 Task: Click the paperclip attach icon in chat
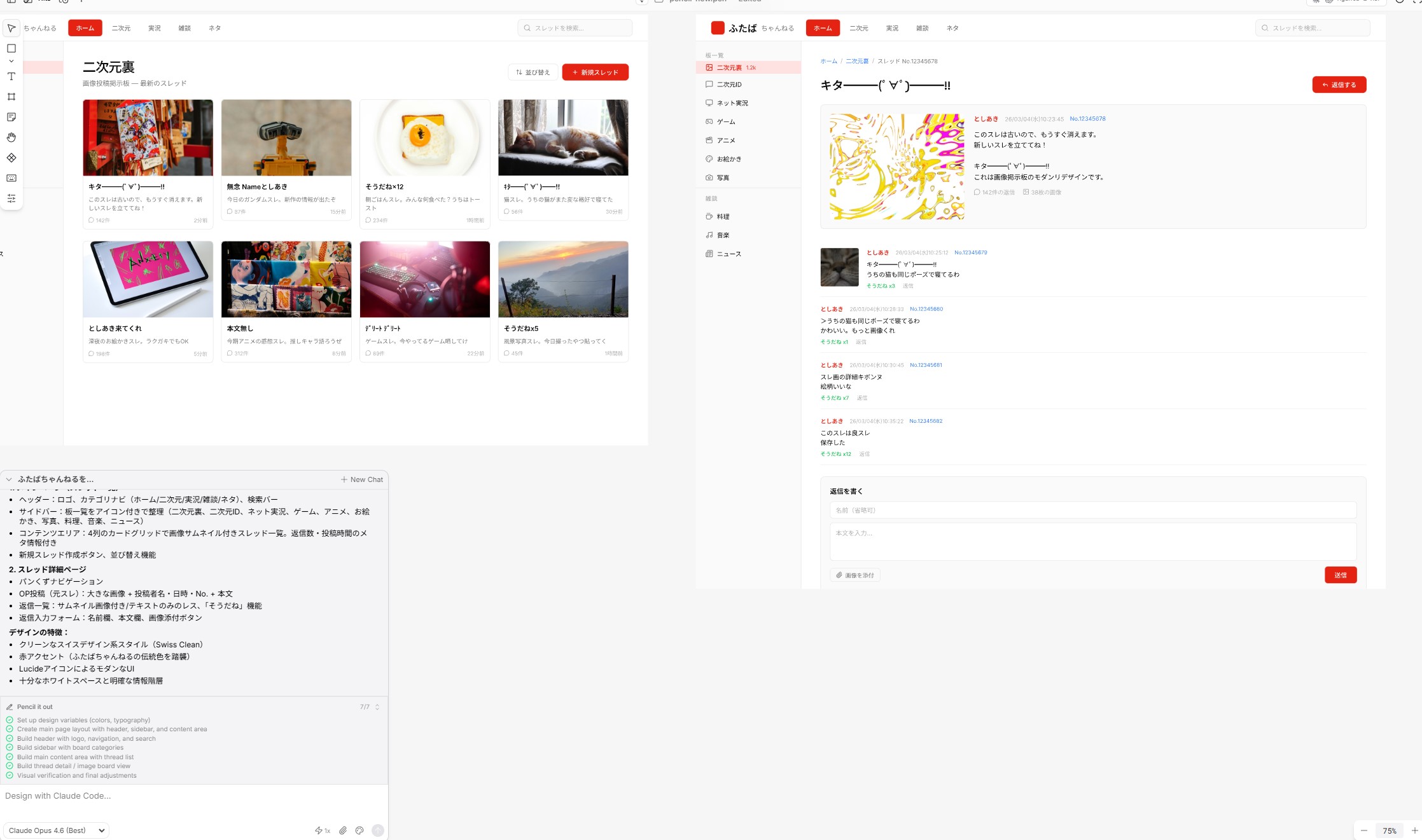[343, 830]
